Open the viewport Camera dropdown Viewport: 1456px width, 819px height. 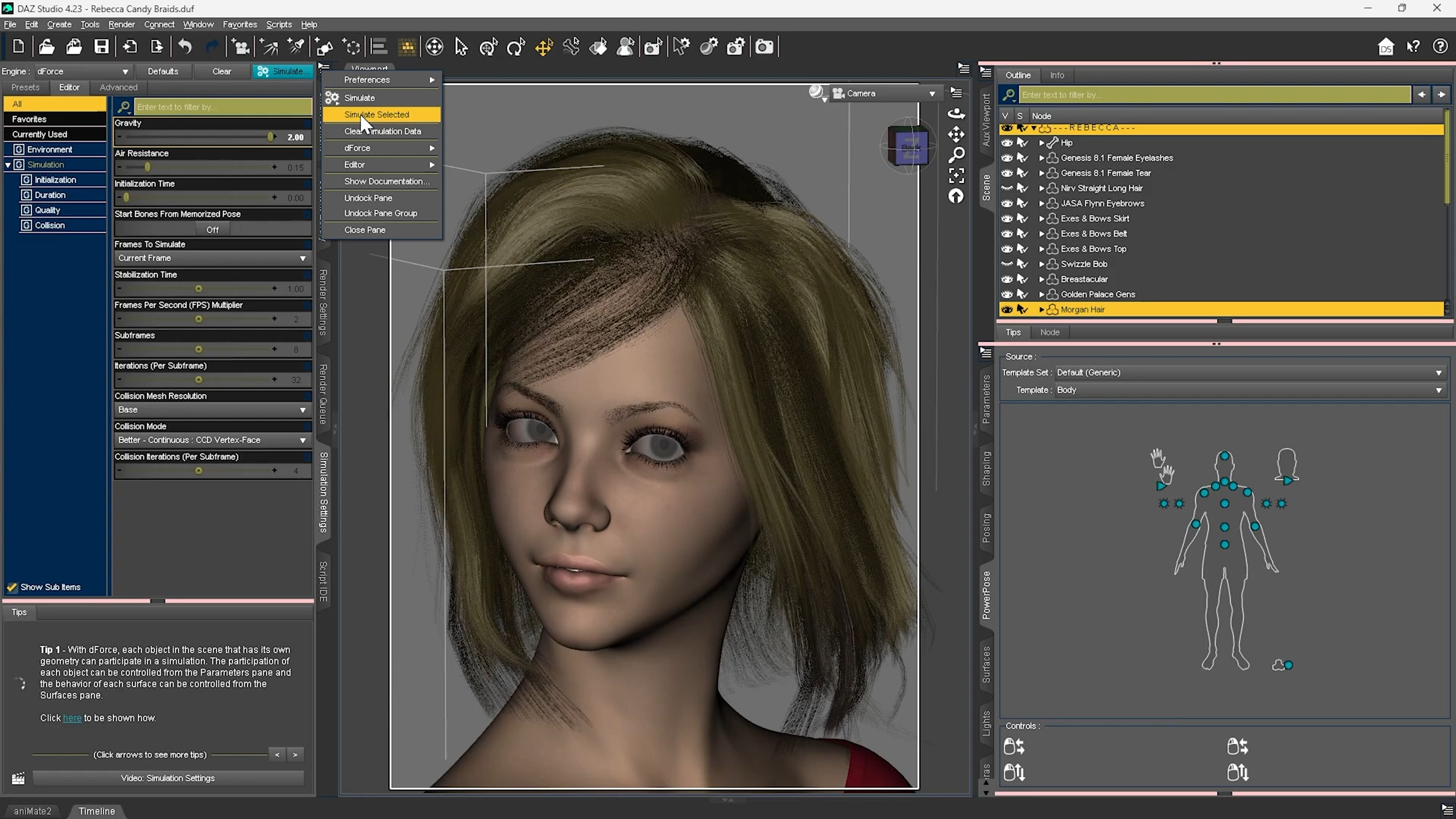[885, 93]
